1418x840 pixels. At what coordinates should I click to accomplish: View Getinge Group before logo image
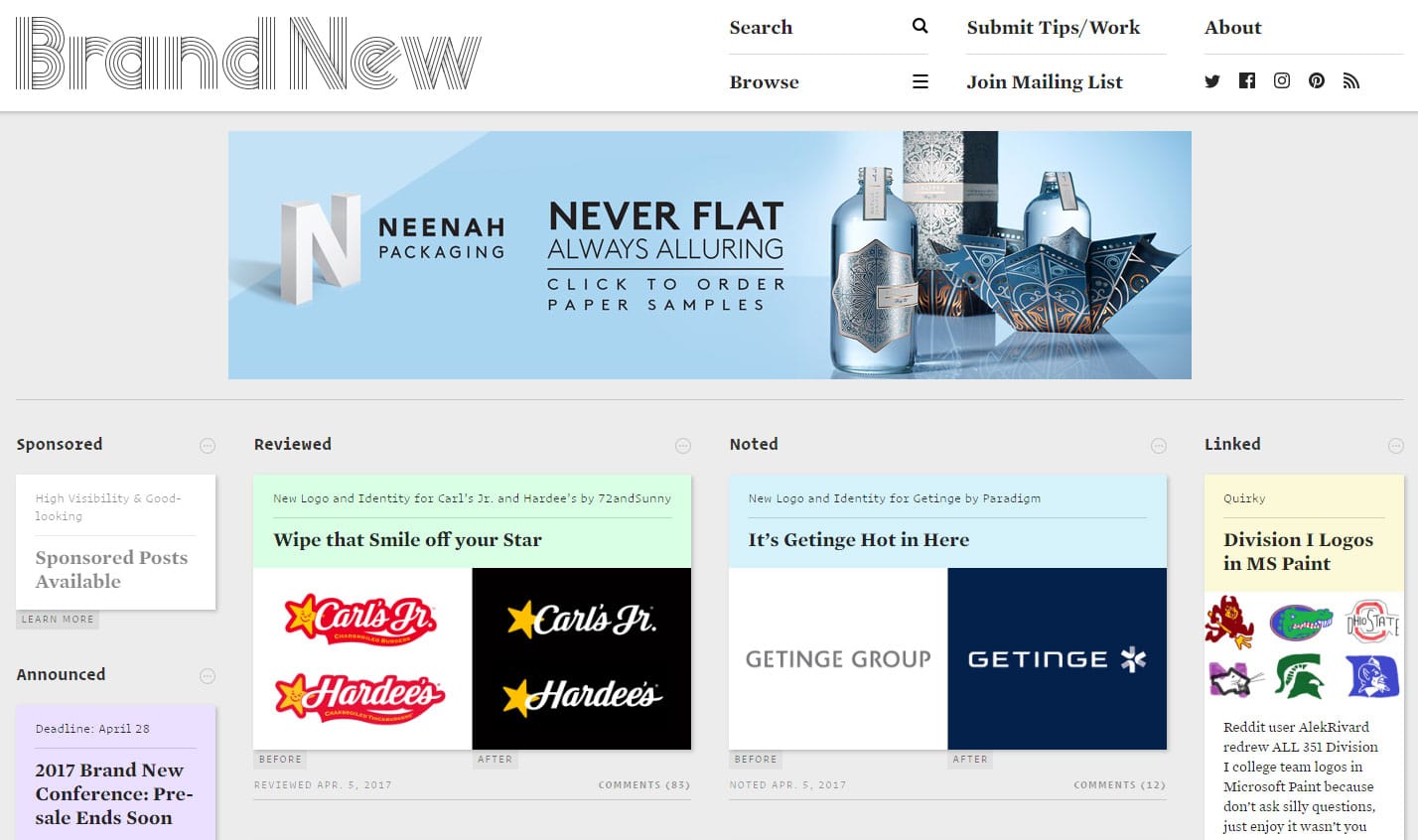click(838, 658)
